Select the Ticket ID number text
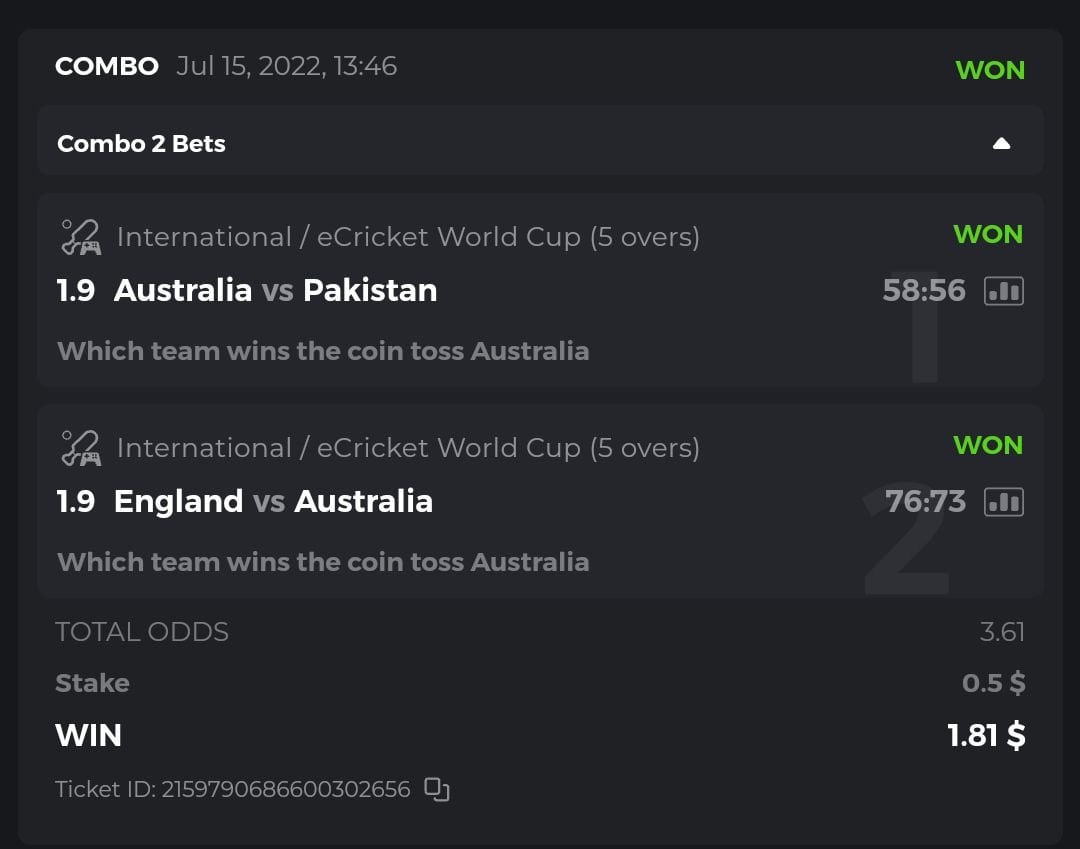This screenshot has height=849, width=1080. (x=286, y=789)
